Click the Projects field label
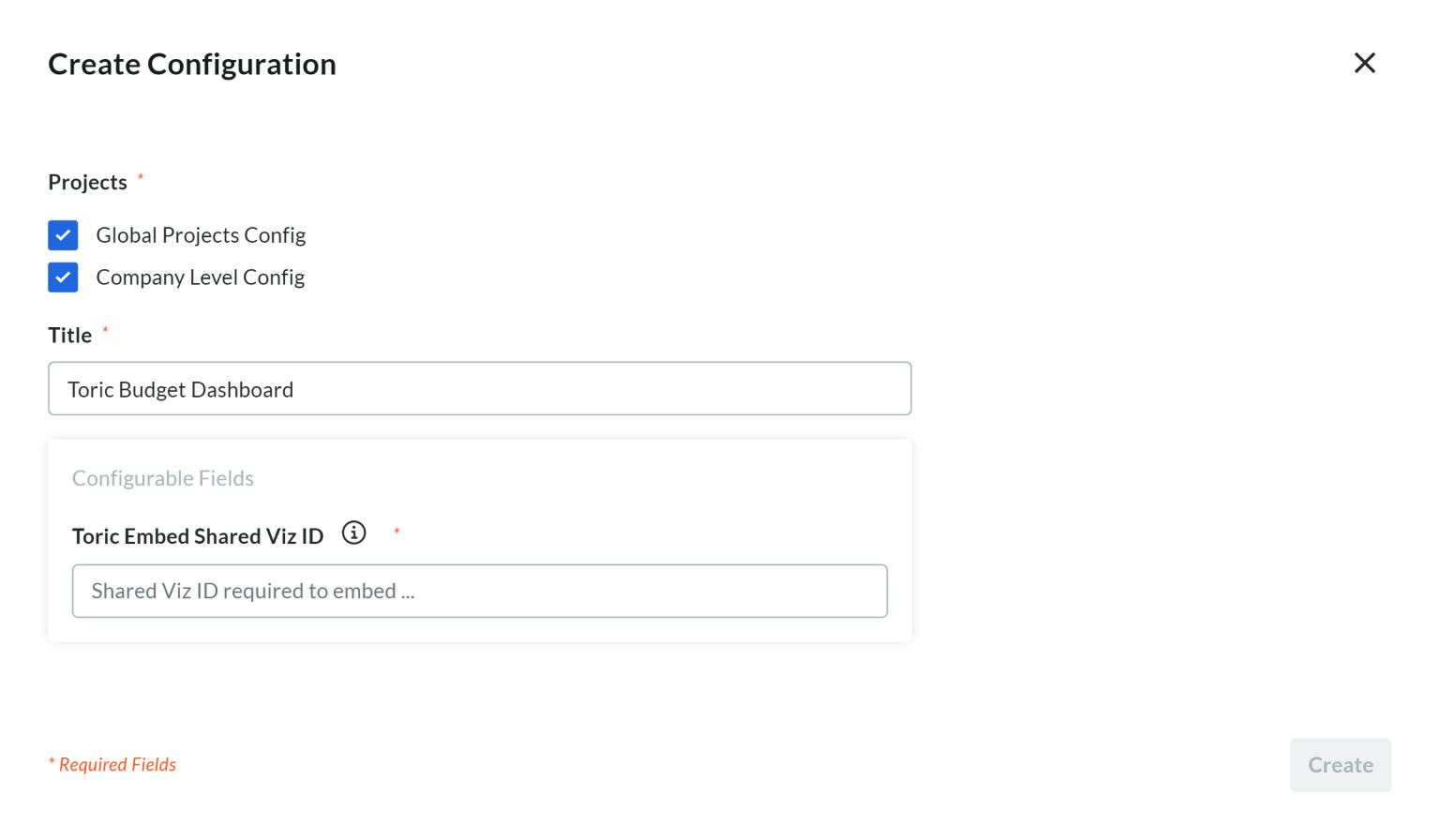Screen dimensions: 1440x840 coord(87,182)
